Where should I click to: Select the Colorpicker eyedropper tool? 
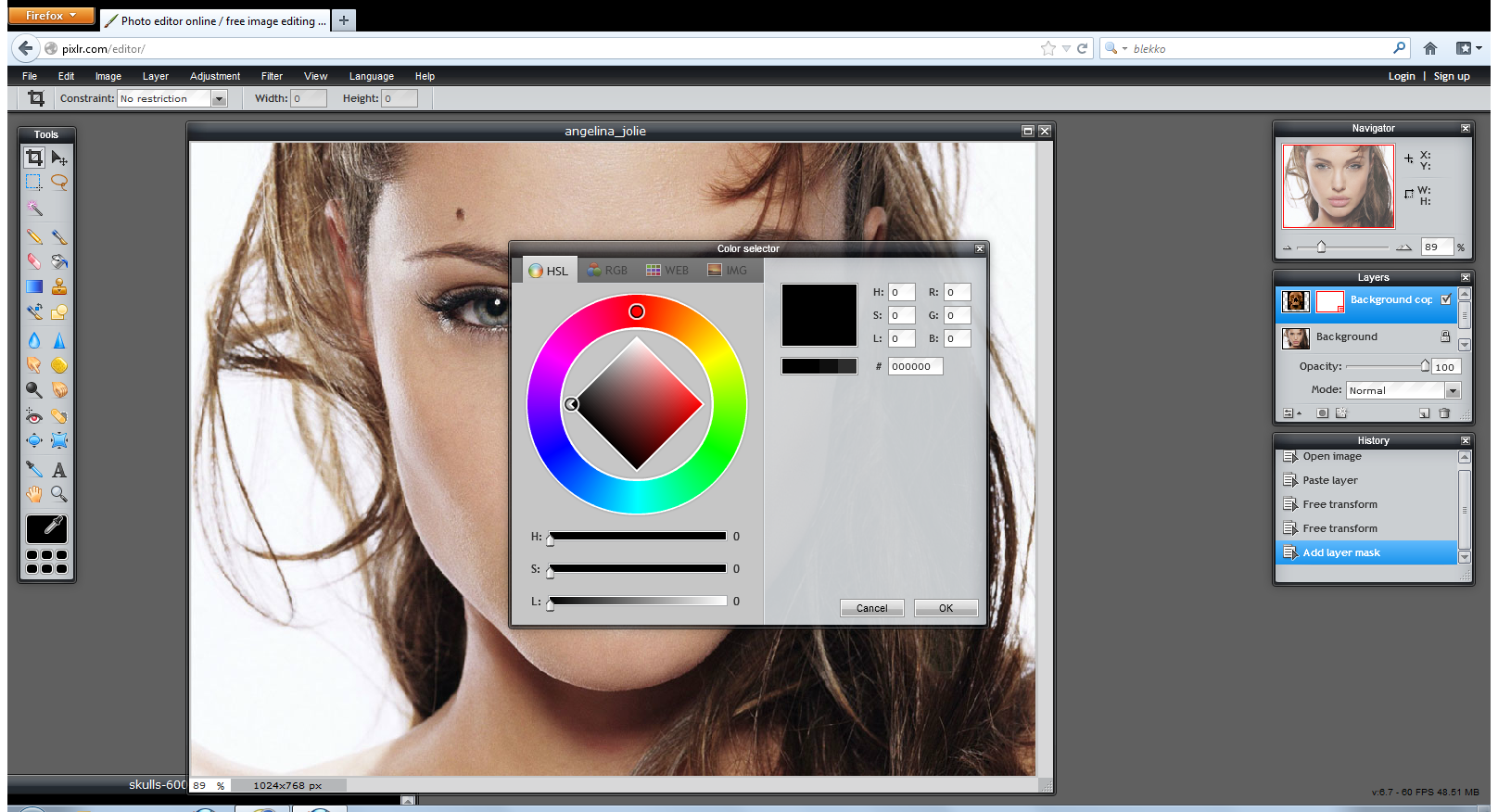(x=34, y=469)
